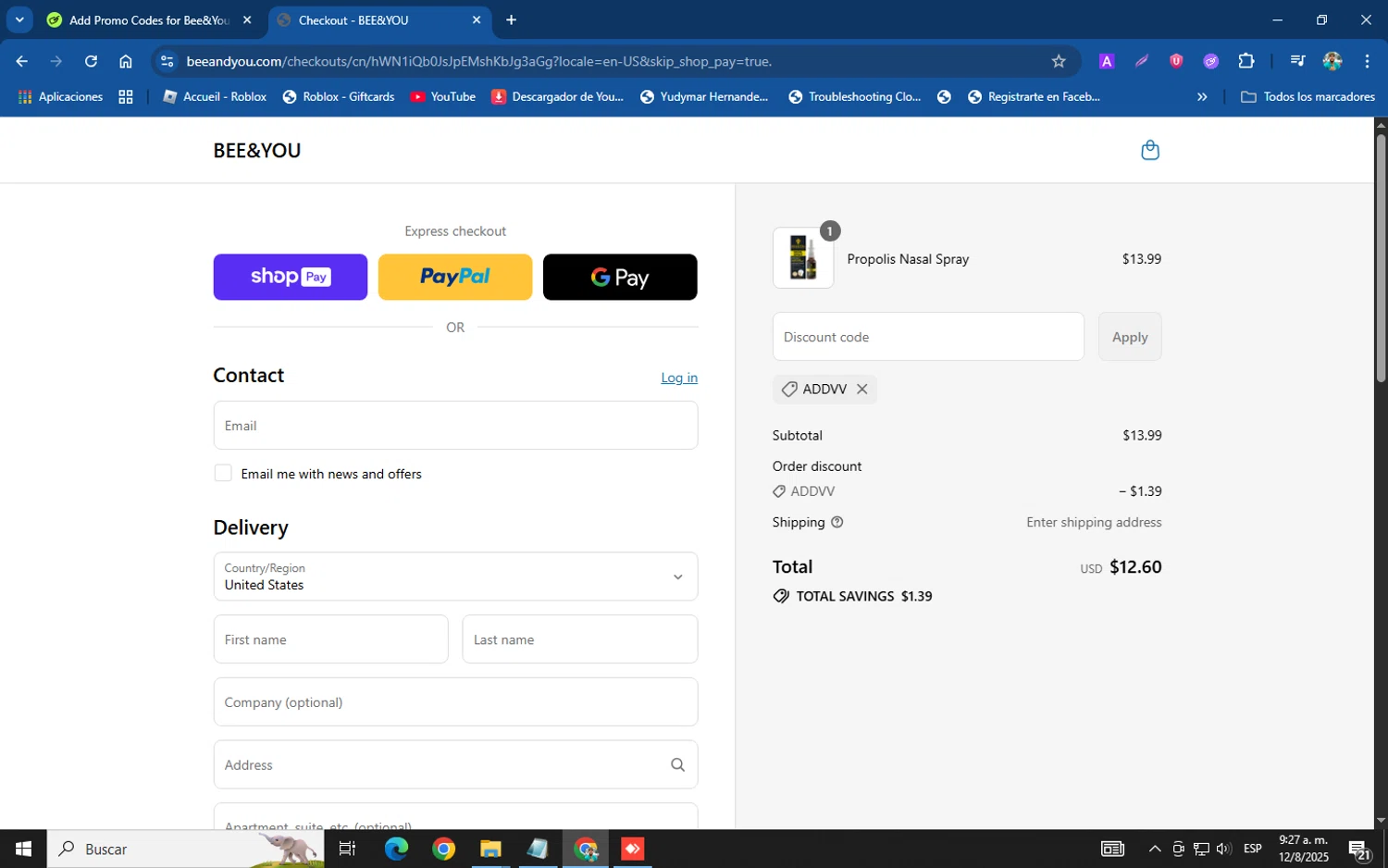Focus the Email input field

(x=455, y=426)
